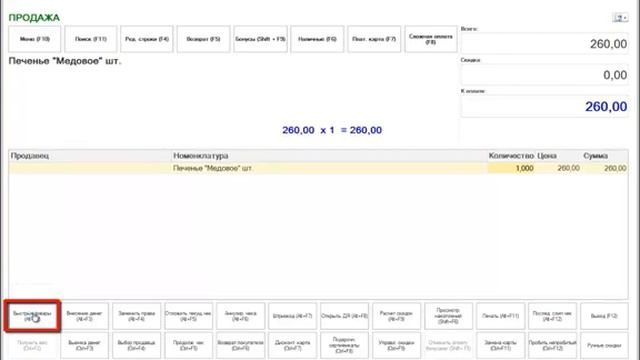This screenshot has width=640, height=360.
Task: Click the Поиск (F11) search button
Action: pos(91,39)
